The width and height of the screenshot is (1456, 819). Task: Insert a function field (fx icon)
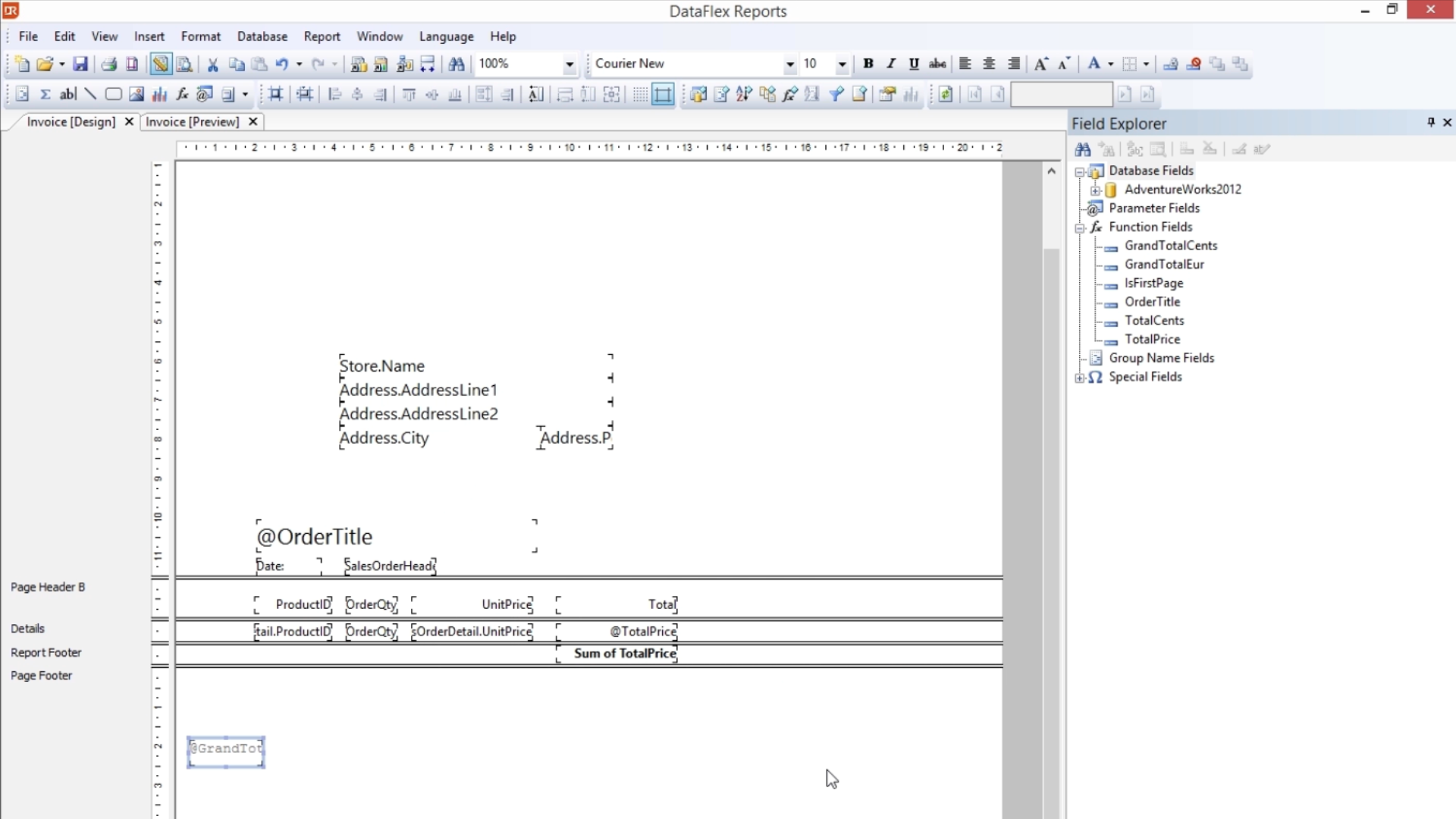(182, 95)
